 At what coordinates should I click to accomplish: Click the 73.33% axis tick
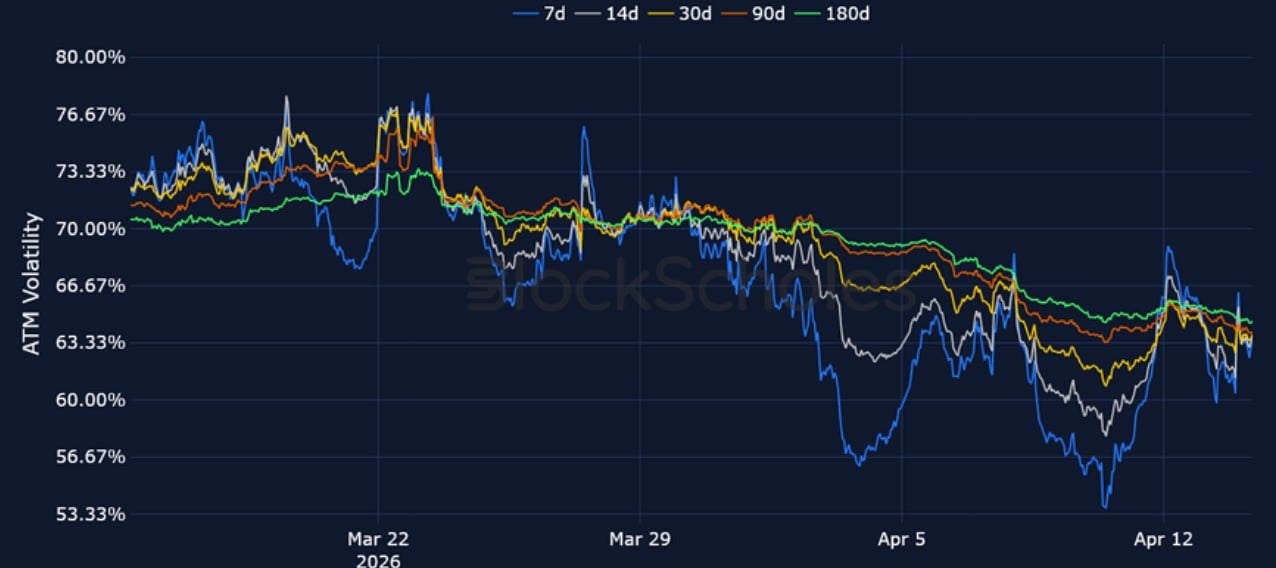[89, 172]
